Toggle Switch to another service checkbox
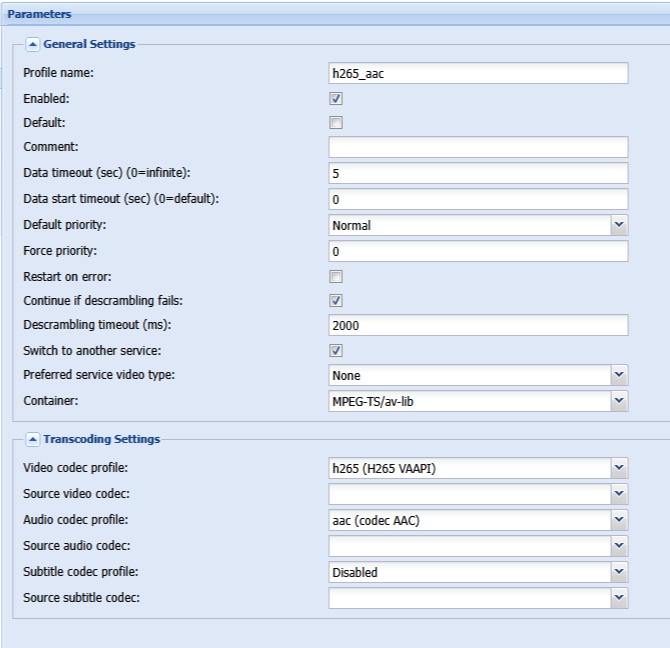Image resolution: width=670 pixels, height=648 pixels. point(336,351)
